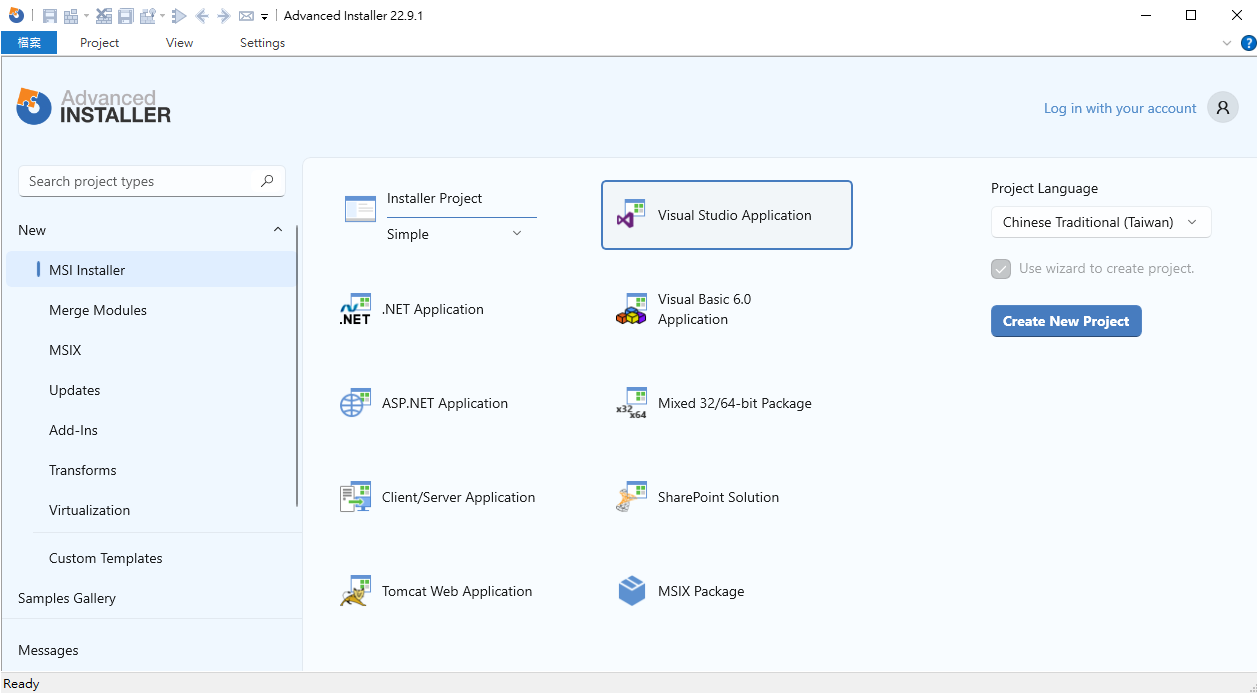Image resolution: width=1257 pixels, height=693 pixels.
Task: Click the brick wall icon with X mark
Action: 104,16
